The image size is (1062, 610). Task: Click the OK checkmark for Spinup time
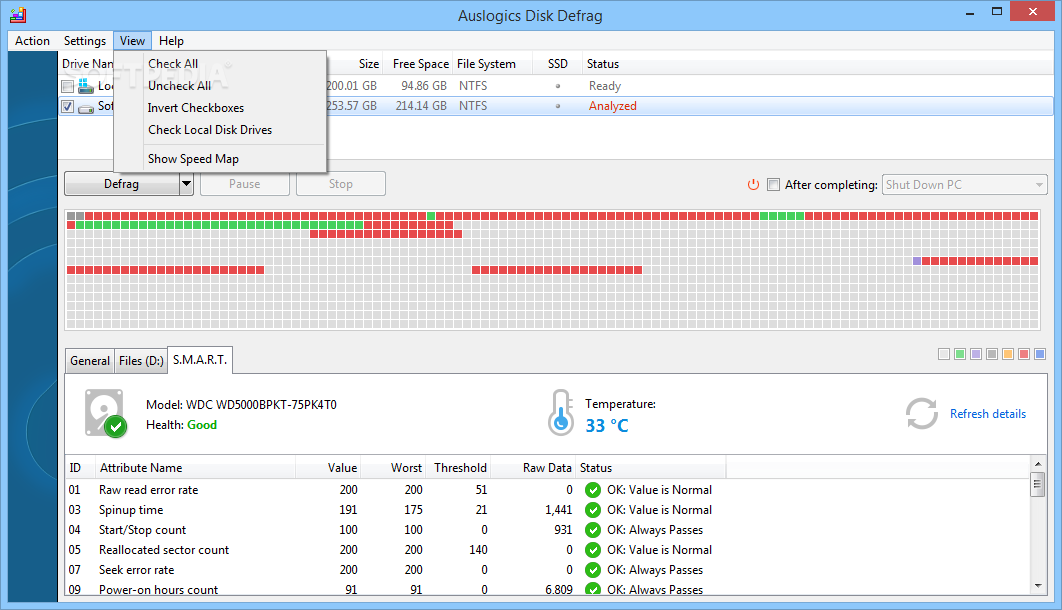593,510
